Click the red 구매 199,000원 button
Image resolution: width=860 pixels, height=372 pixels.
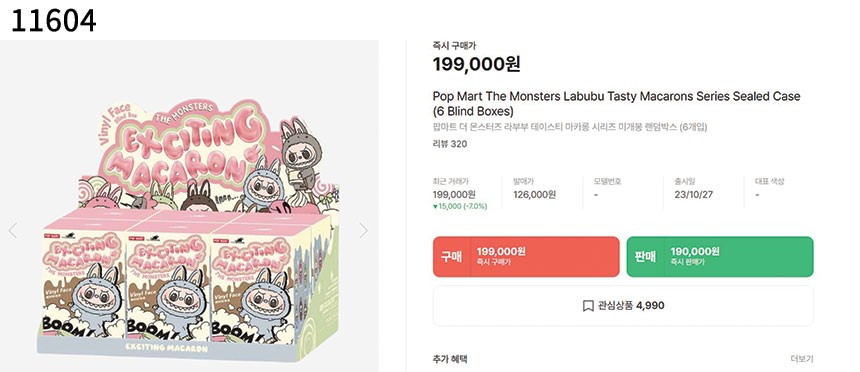pyautogui.click(x=526, y=257)
